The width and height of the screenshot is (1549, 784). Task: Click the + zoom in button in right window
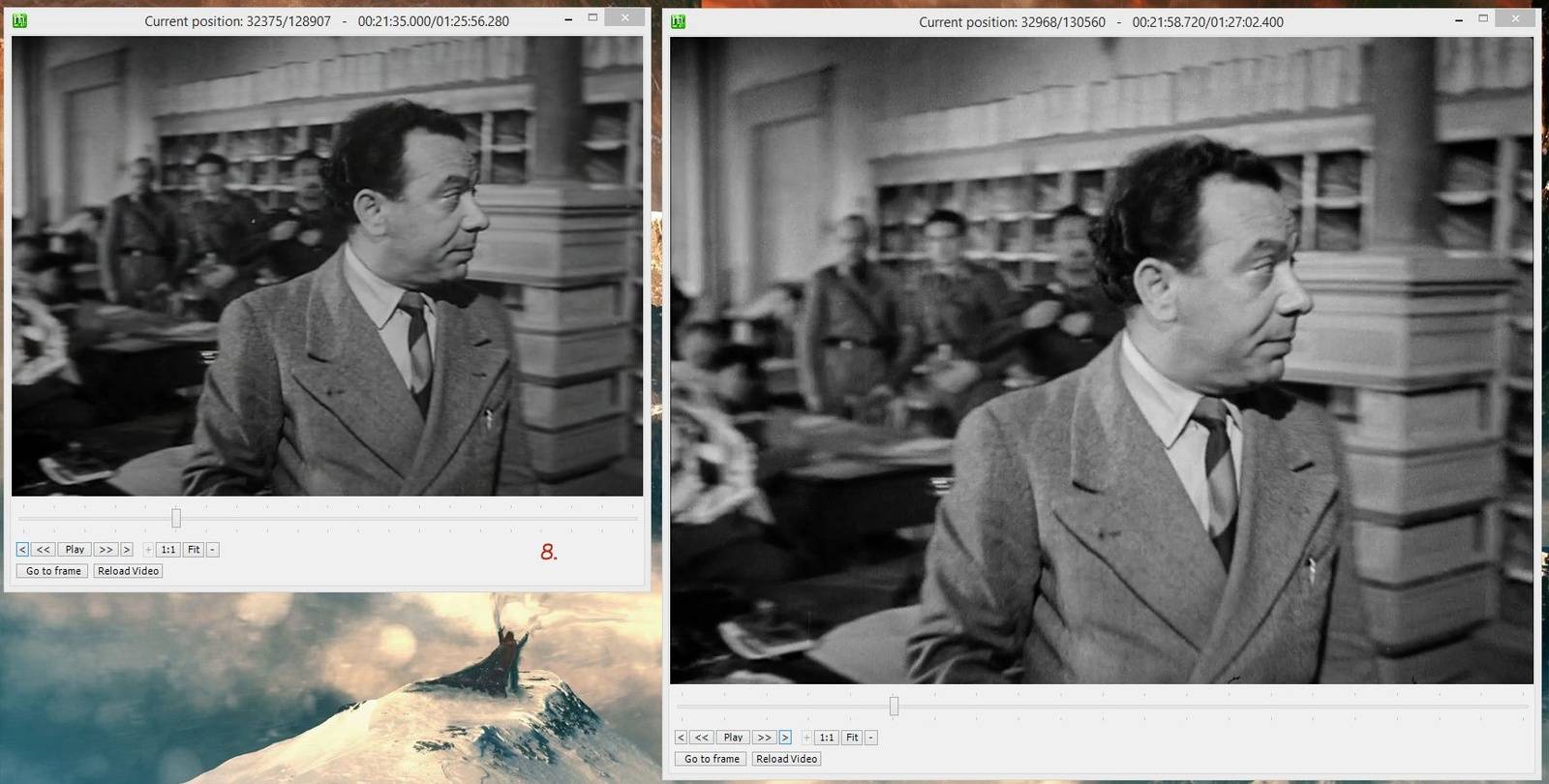pos(806,738)
